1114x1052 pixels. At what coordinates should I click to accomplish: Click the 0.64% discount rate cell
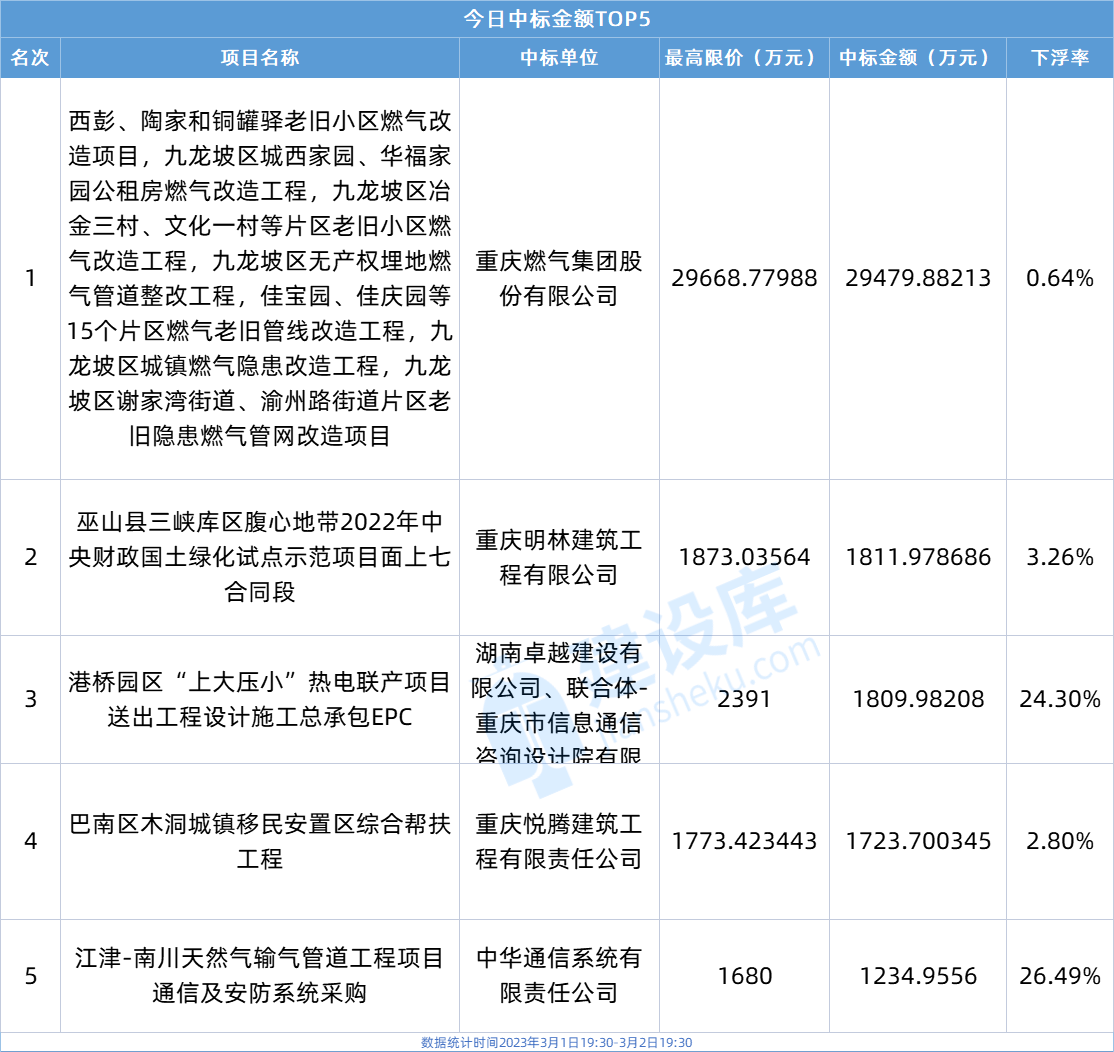[x=1059, y=278]
